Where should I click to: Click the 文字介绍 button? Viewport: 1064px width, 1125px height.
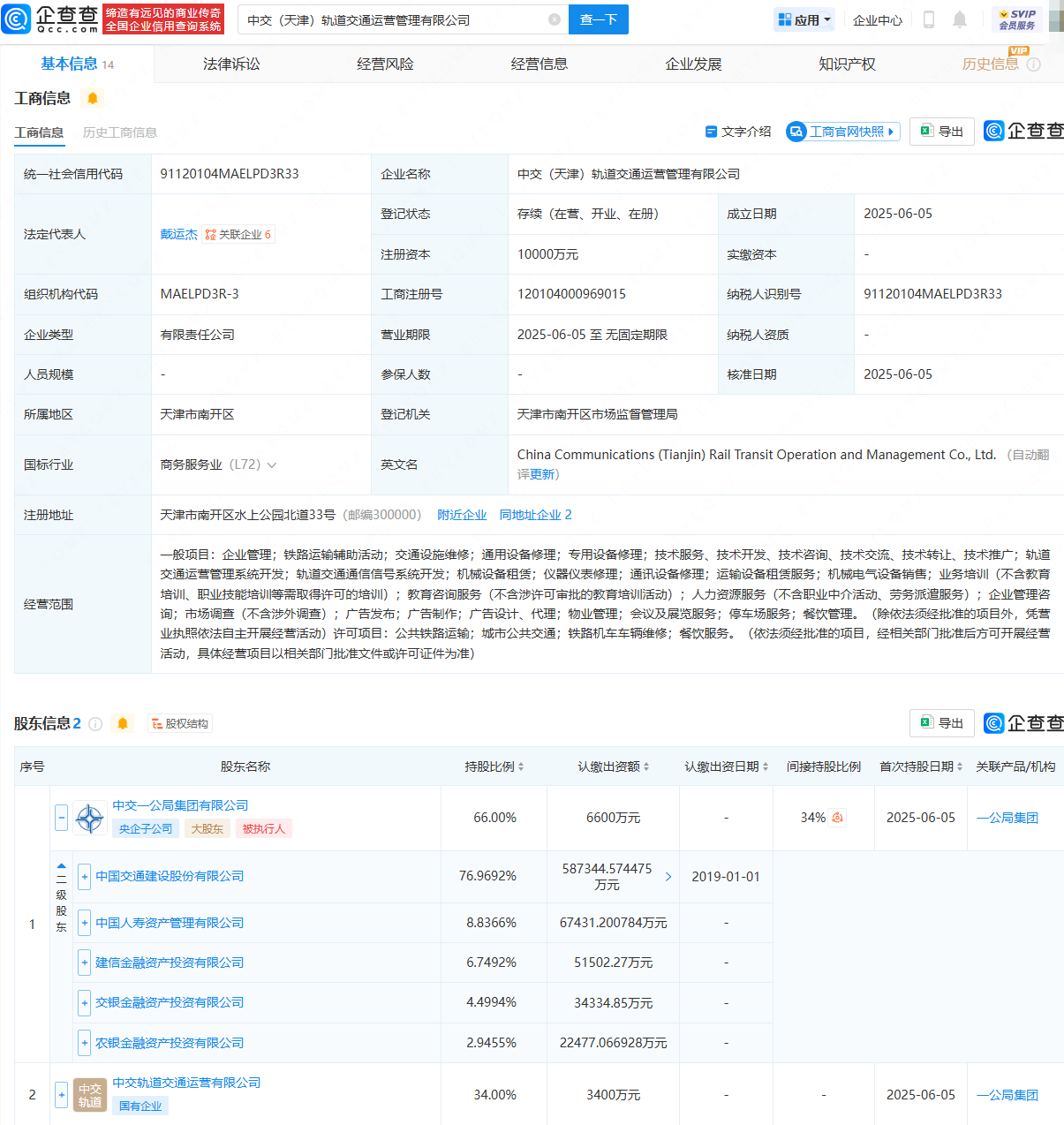738,132
